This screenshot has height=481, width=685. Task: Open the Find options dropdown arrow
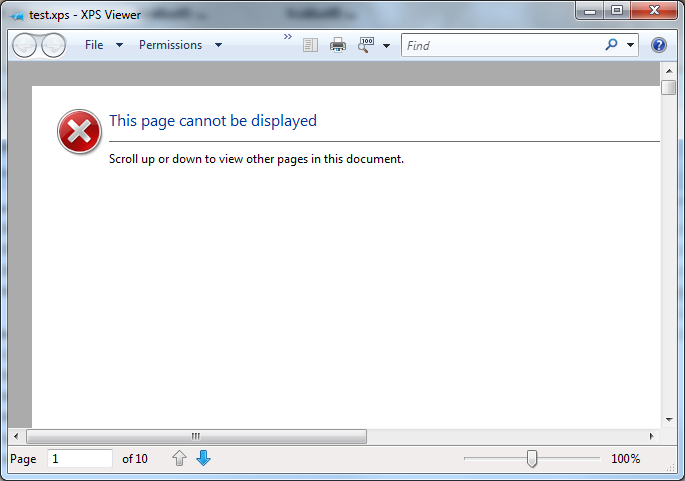click(630, 45)
